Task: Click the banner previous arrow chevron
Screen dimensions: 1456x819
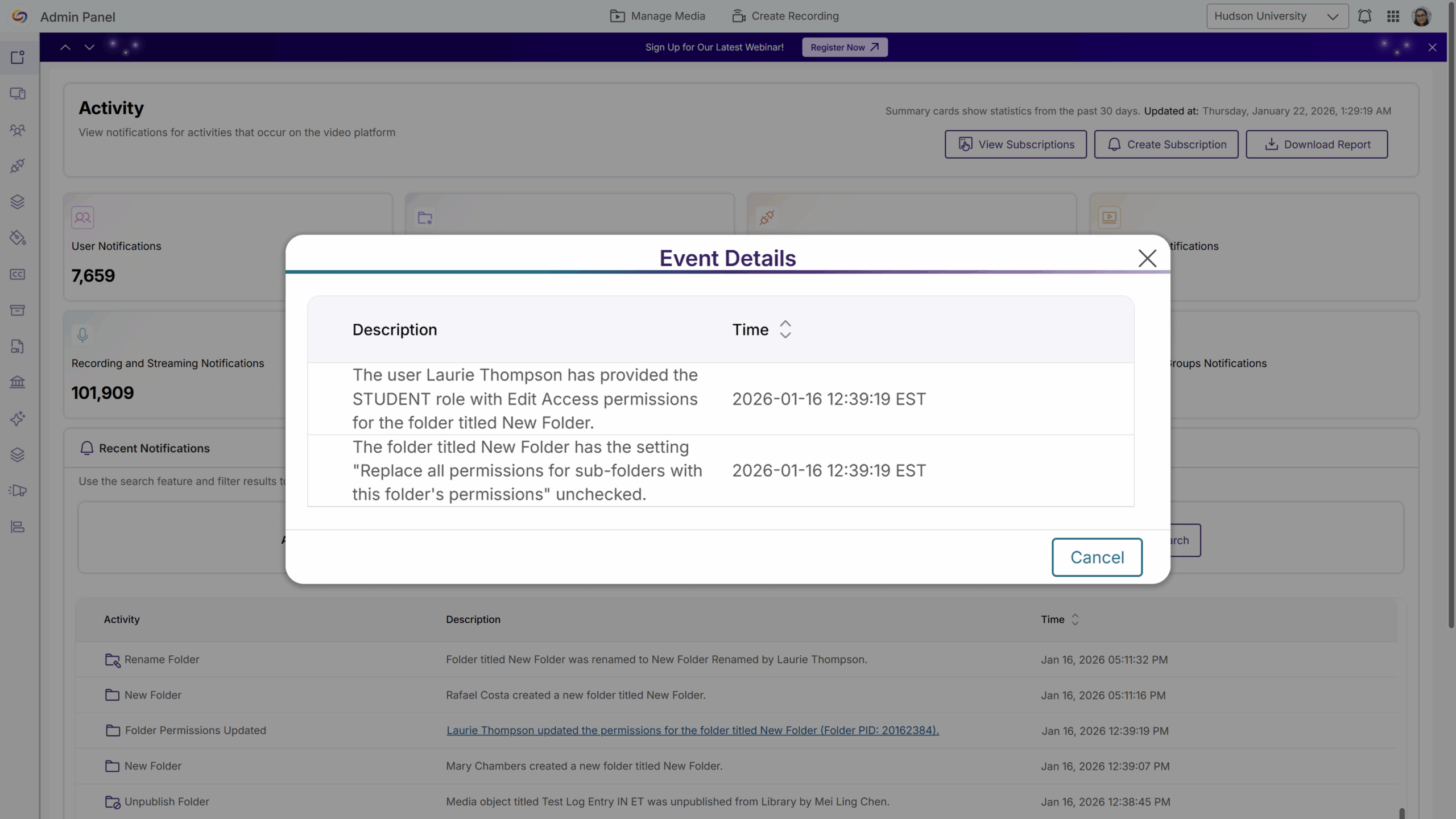Action: coord(65,47)
